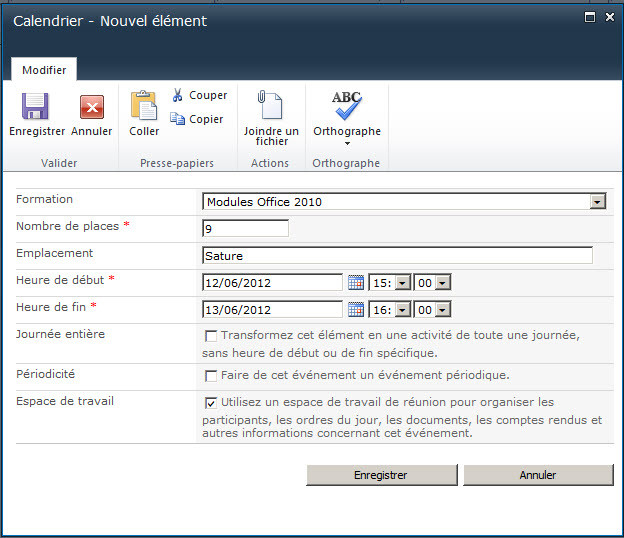Click the Enregistrer floppy disk ribbon icon

tap(36, 107)
